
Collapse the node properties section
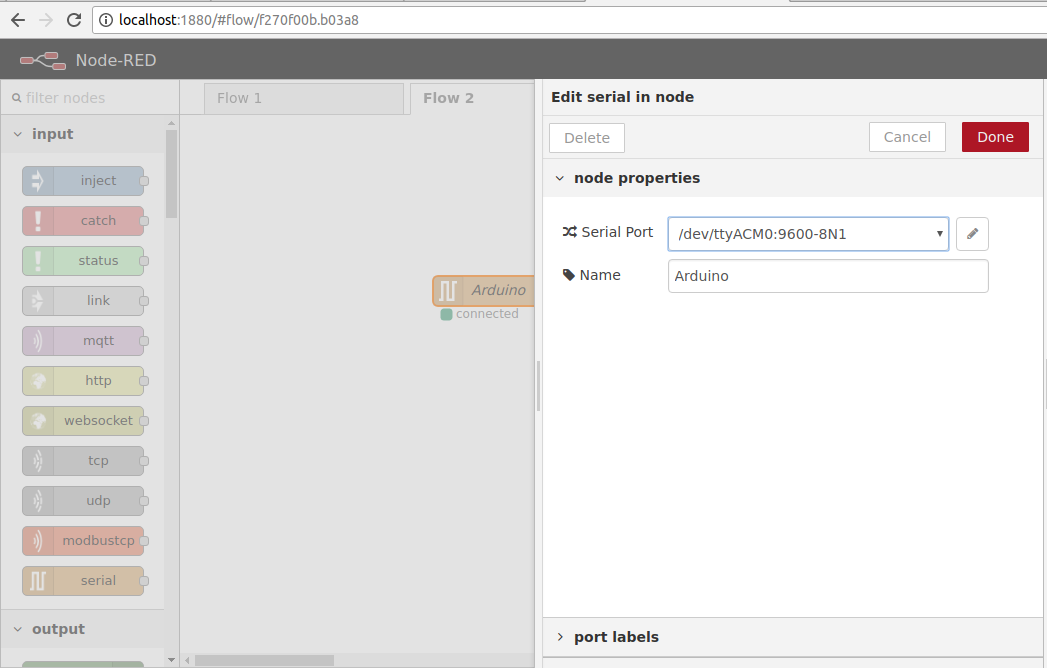pyautogui.click(x=560, y=178)
